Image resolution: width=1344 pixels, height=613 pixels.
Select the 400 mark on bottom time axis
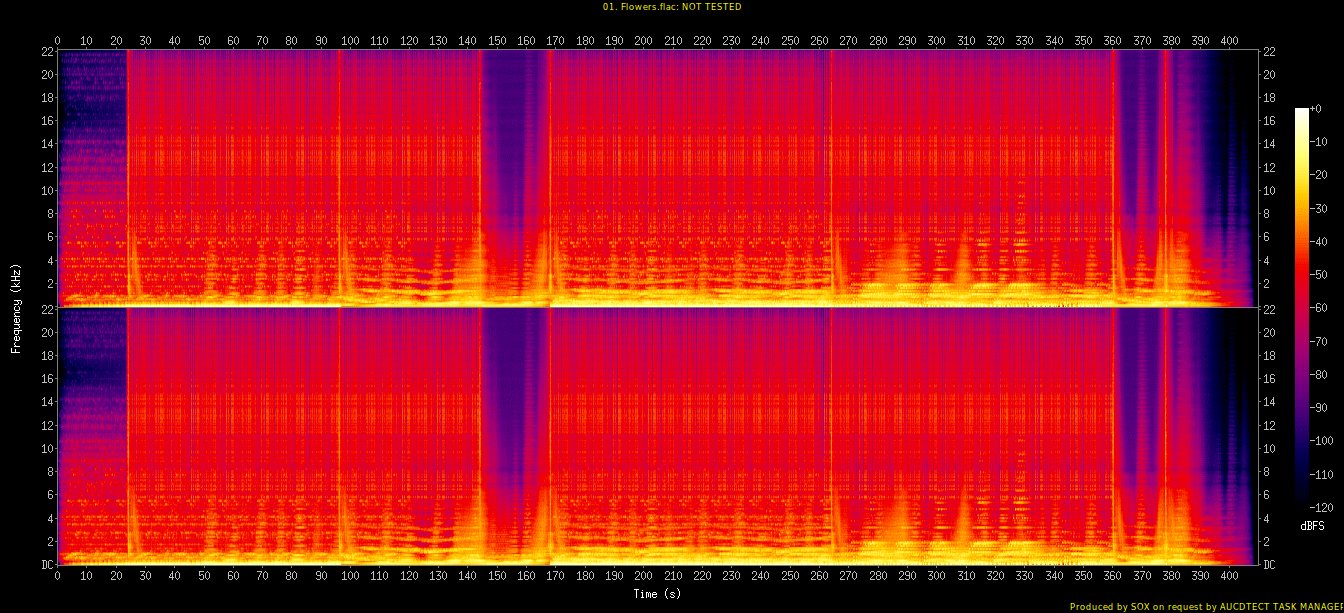point(1229,576)
